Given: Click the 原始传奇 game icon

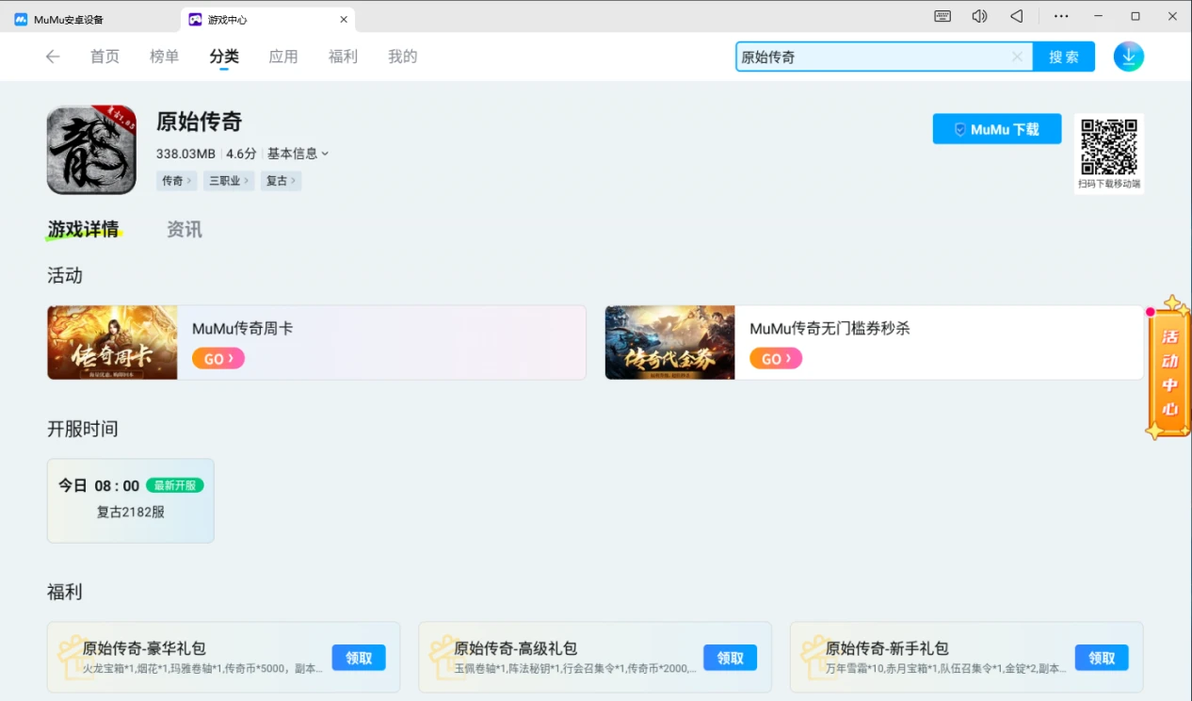Looking at the screenshot, I should pyautogui.click(x=91, y=150).
